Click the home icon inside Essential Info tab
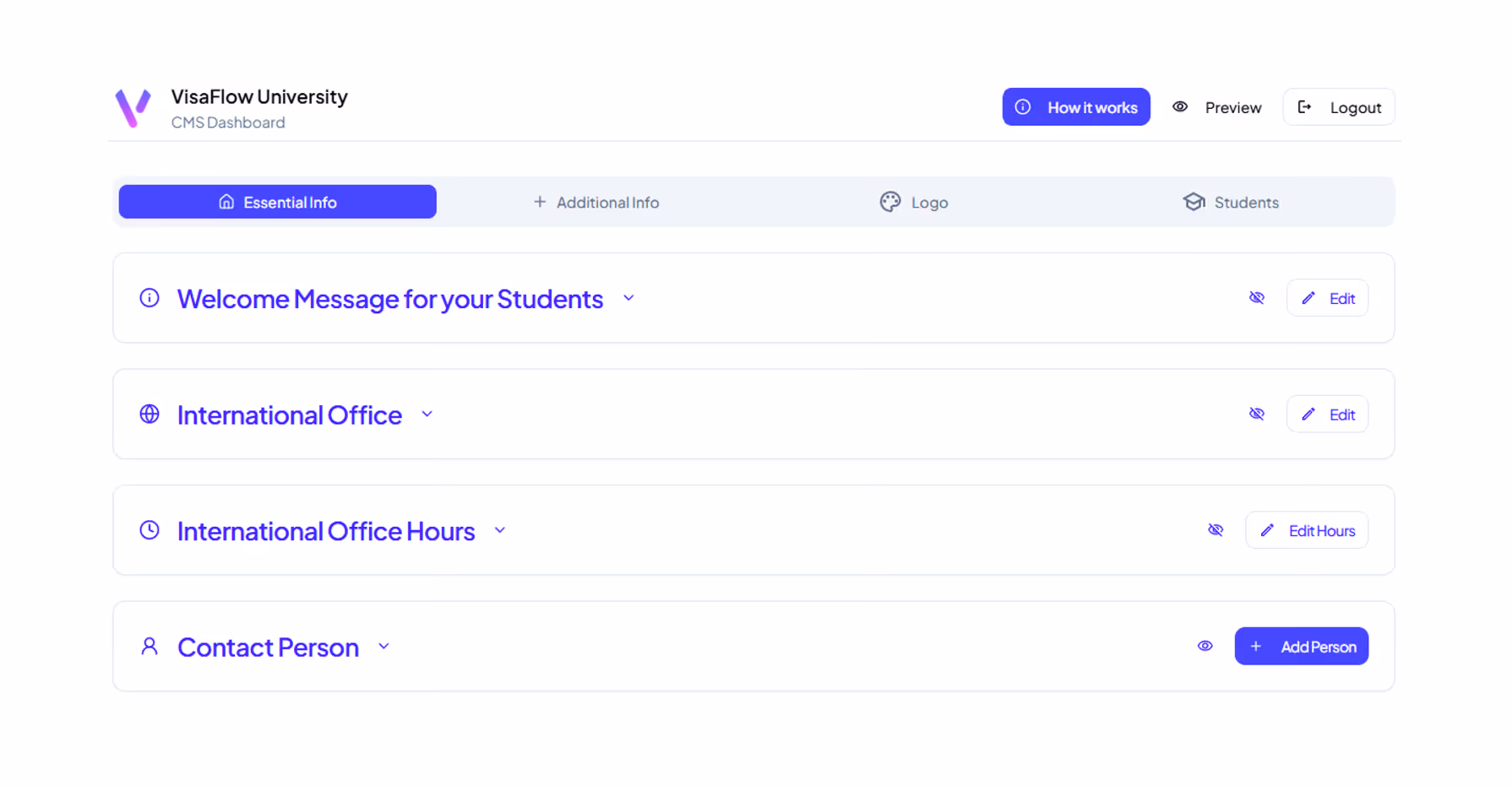The width and height of the screenshot is (1512, 786). pos(226,202)
